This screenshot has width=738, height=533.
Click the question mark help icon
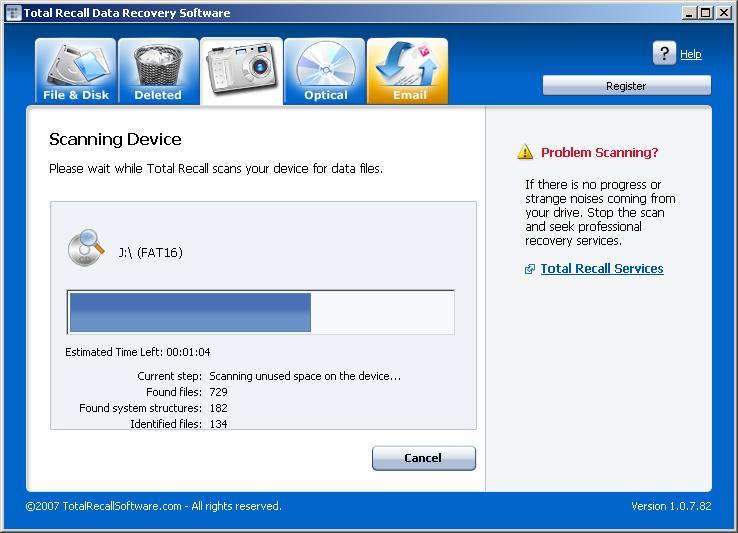click(x=664, y=53)
